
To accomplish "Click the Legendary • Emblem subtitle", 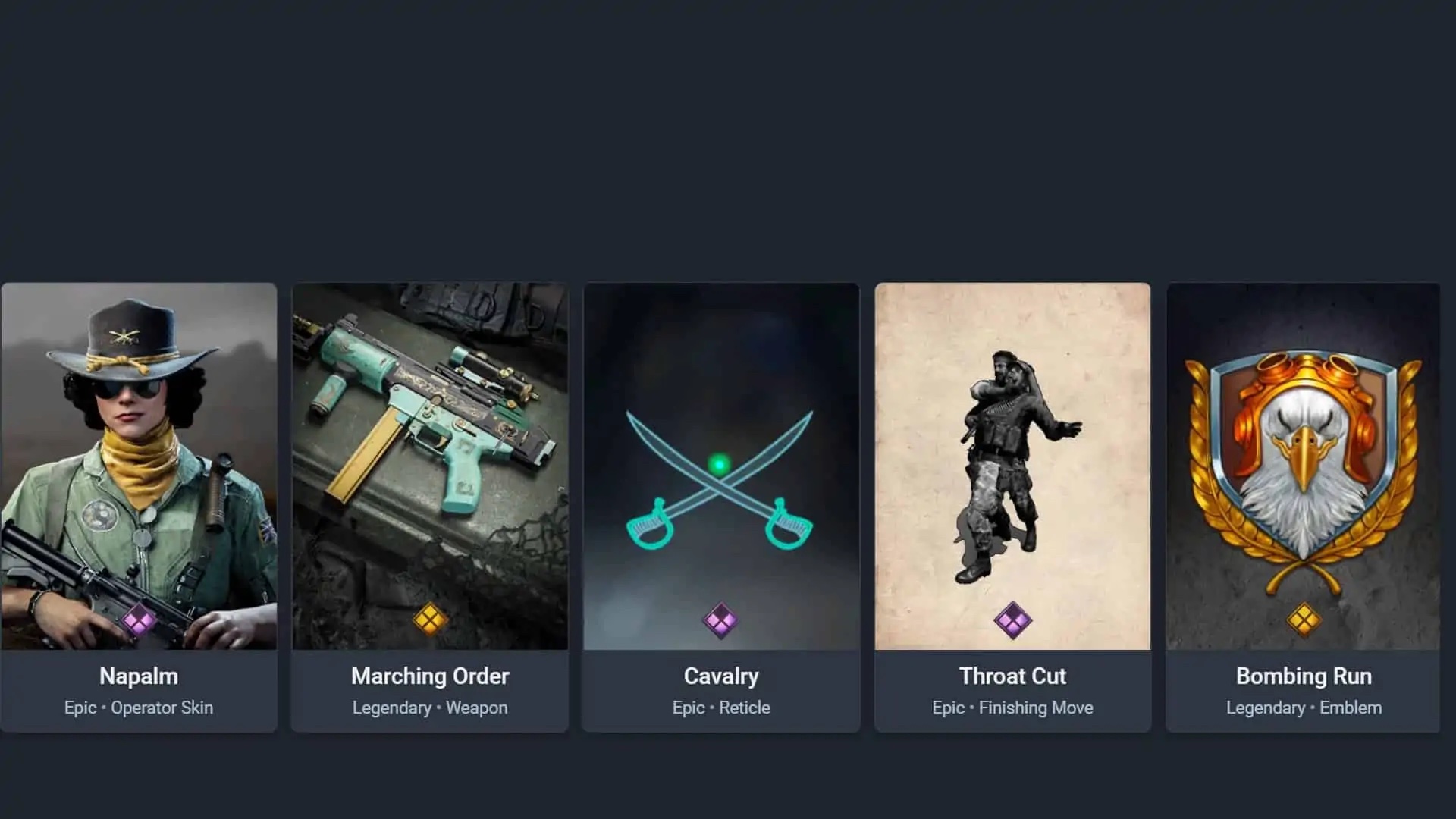I will click(1304, 708).
